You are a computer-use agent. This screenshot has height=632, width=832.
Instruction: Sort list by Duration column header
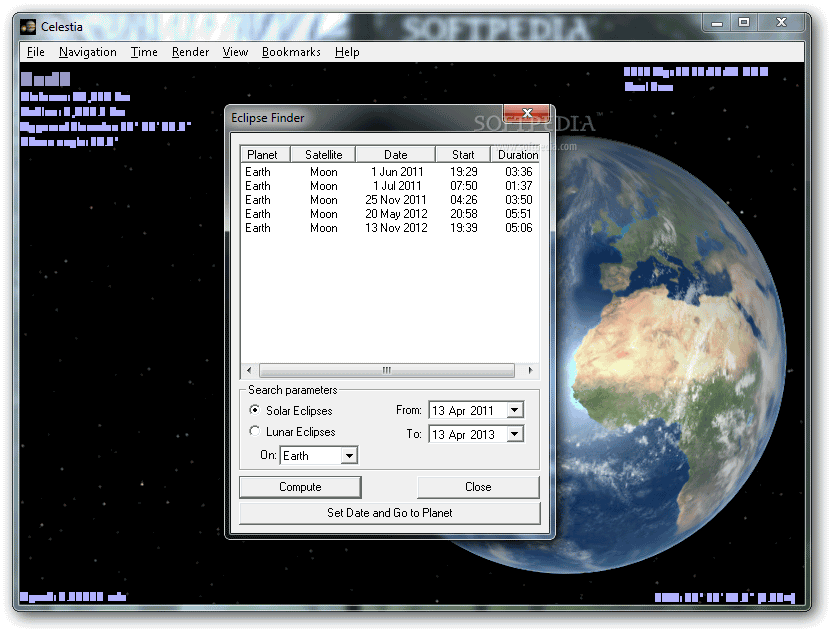pos(515,154)
